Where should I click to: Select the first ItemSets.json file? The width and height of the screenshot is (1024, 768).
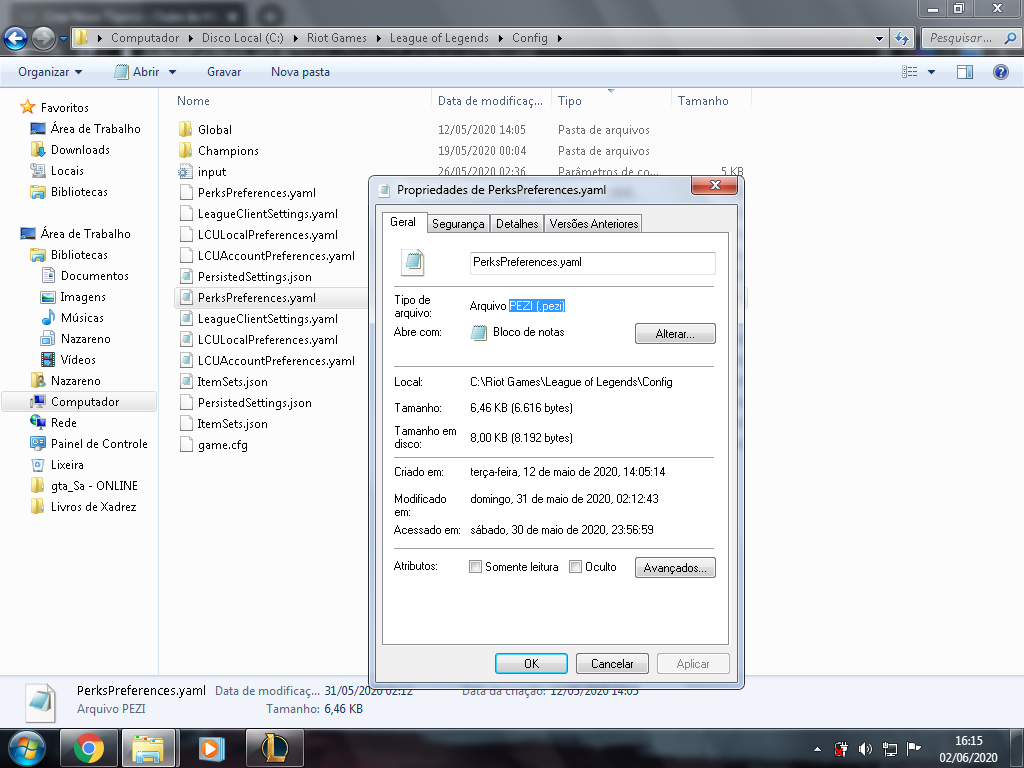coord(223,381)
